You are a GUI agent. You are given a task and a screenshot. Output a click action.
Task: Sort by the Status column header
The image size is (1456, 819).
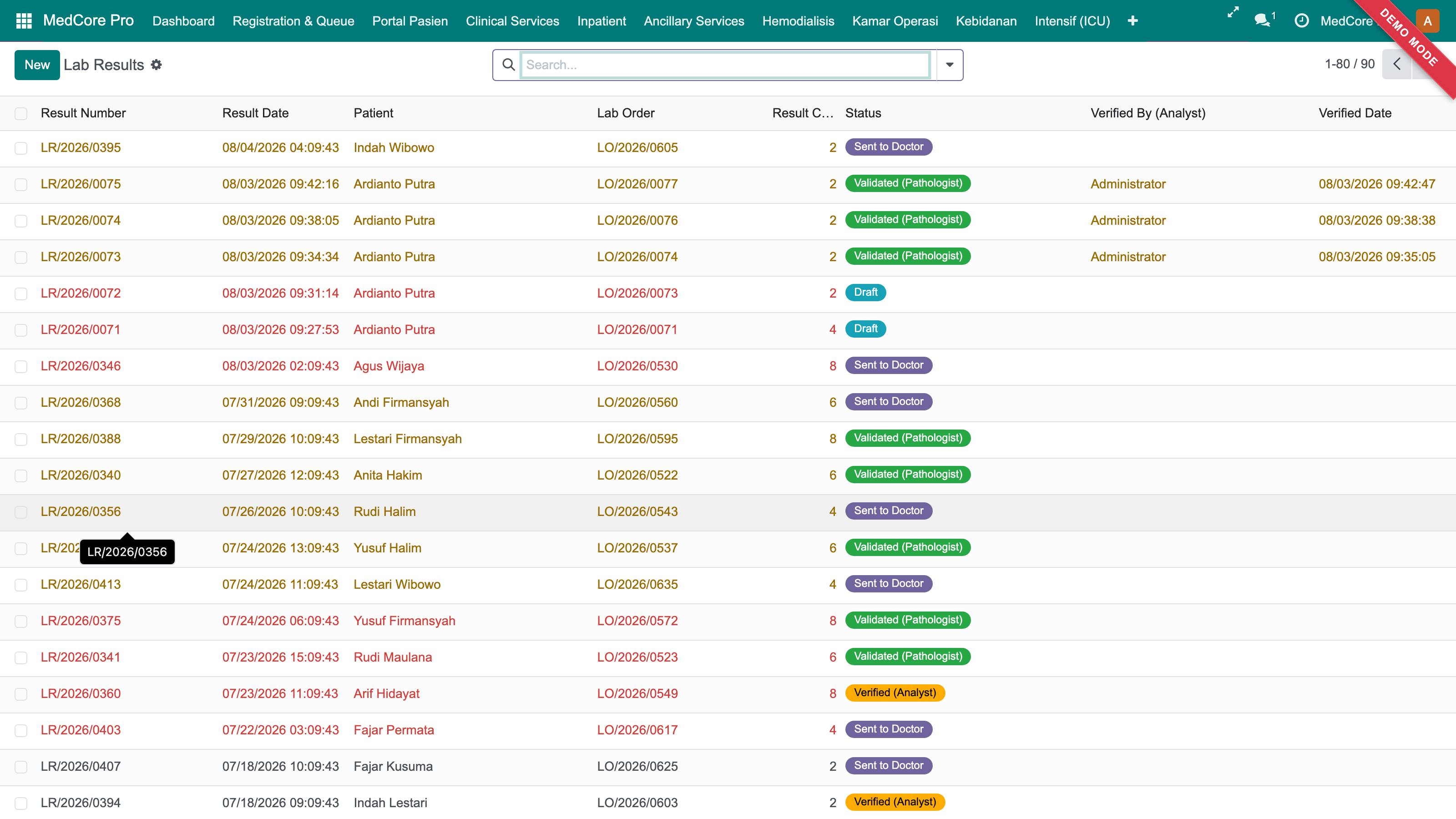pyautogui.click(x=863, y=113)
